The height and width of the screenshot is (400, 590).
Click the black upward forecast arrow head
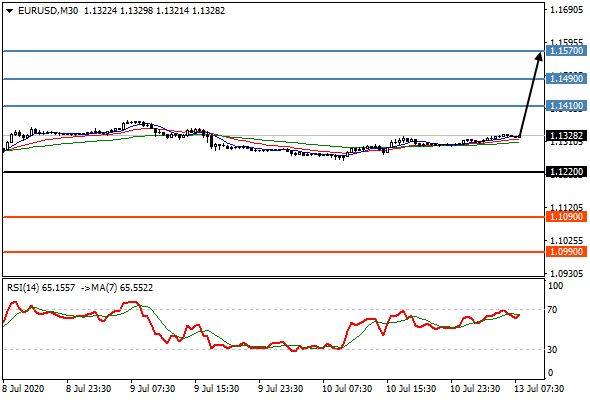[x=539, y=56]
